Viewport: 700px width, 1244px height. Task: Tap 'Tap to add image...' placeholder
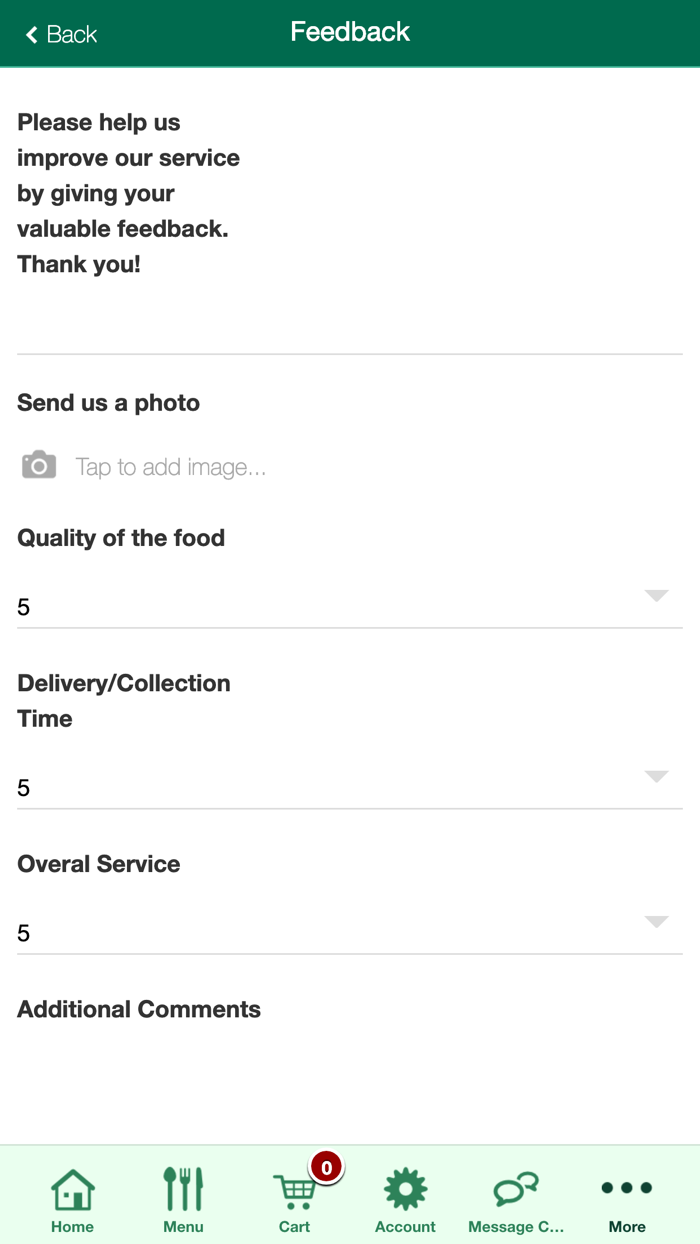(172, 466)
